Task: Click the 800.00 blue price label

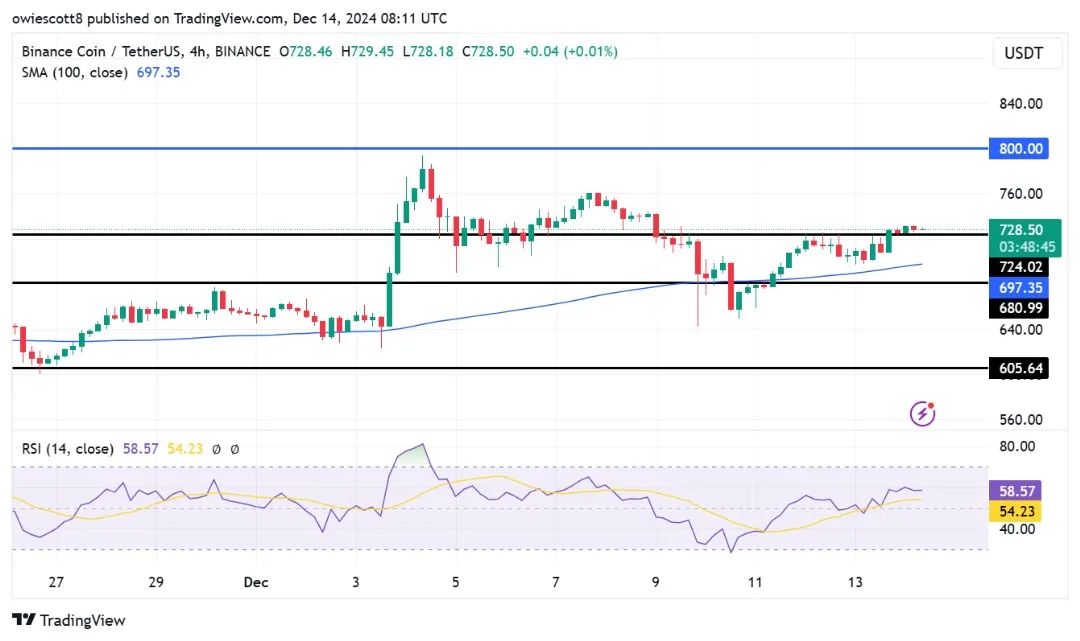Action: point(1019,148)
